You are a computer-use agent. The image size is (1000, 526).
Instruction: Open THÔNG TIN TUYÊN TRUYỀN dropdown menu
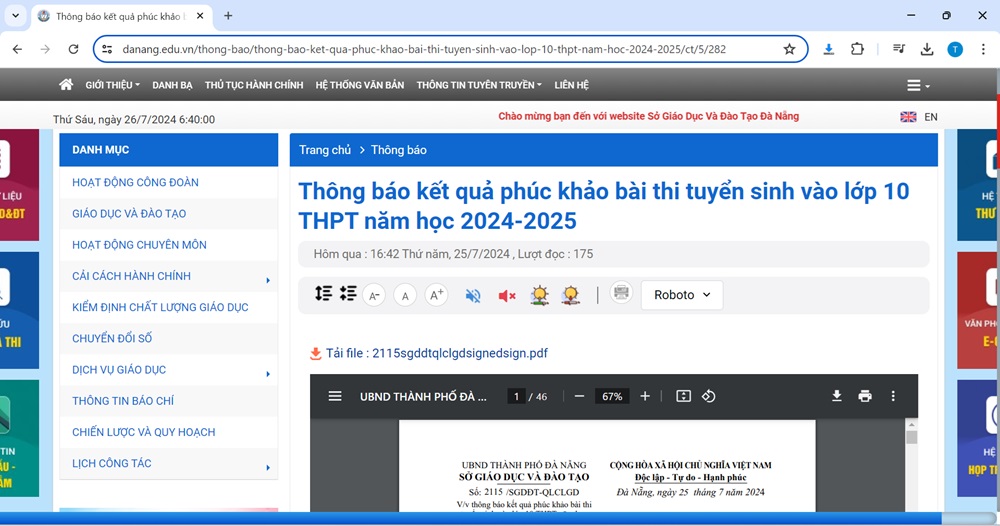click(x=479, y=85)
